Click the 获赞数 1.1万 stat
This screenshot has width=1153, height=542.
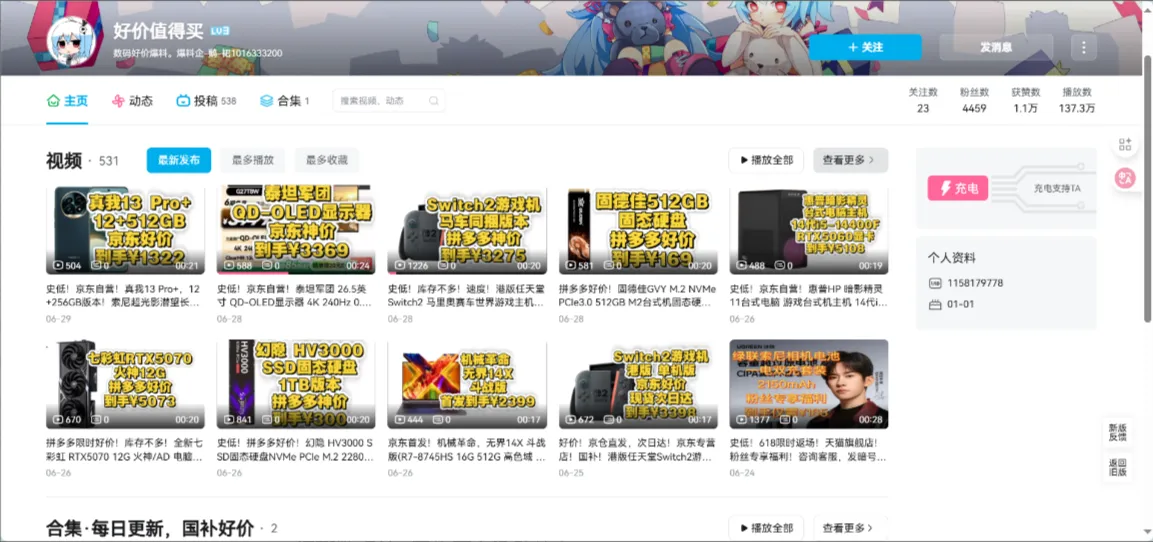pyautogui.click(x=1025, y=100)
